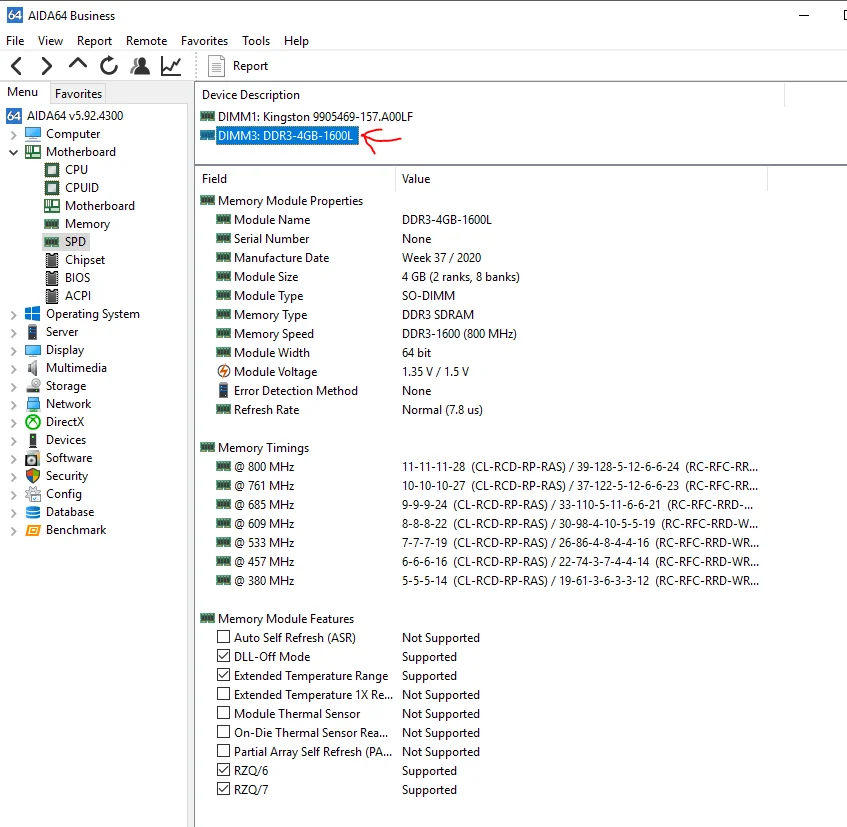The image size is (847, 827).
Task: Open the Motherboard sub-item under Motherboard
Action: pyautogui.click(x=99, y=206)
